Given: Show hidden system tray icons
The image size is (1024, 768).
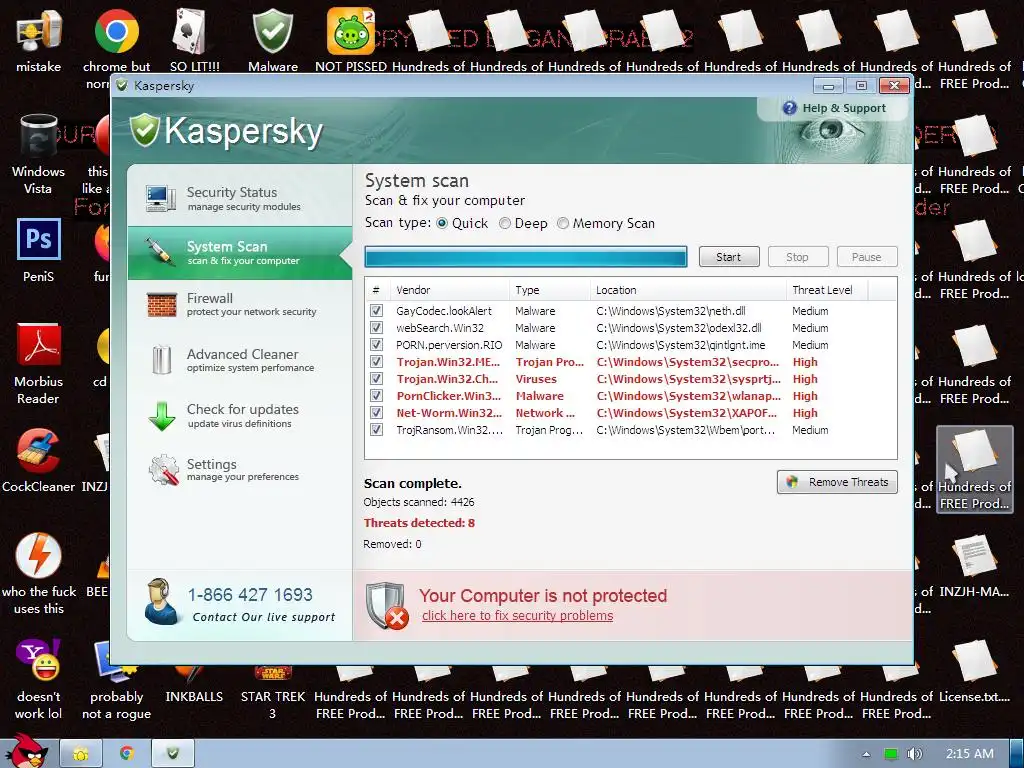Looking at the screenshot, I should [x=866, y=754].
